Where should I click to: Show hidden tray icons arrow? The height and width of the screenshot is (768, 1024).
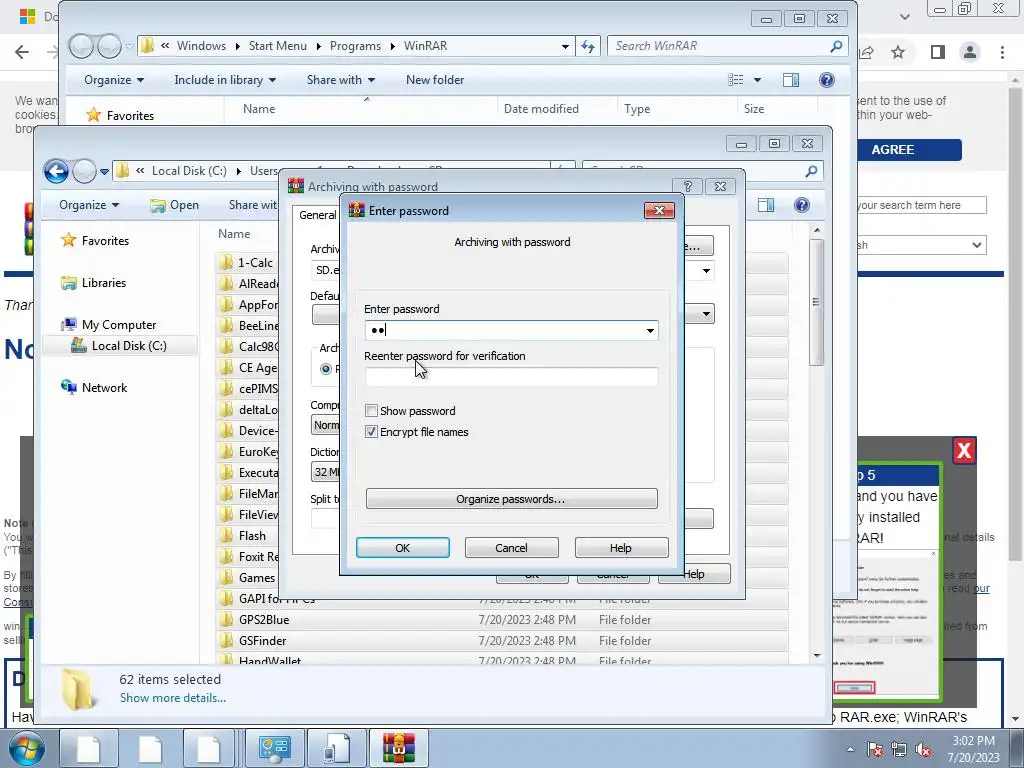point(850,750)
